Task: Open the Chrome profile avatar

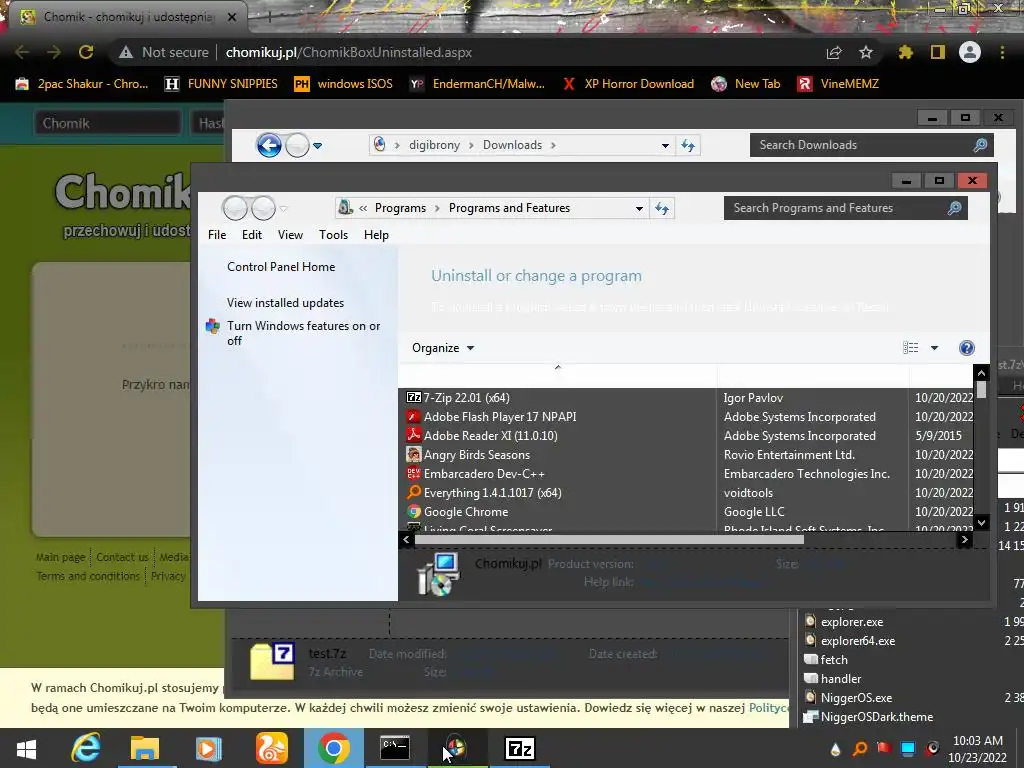Action: coord(970,52)
